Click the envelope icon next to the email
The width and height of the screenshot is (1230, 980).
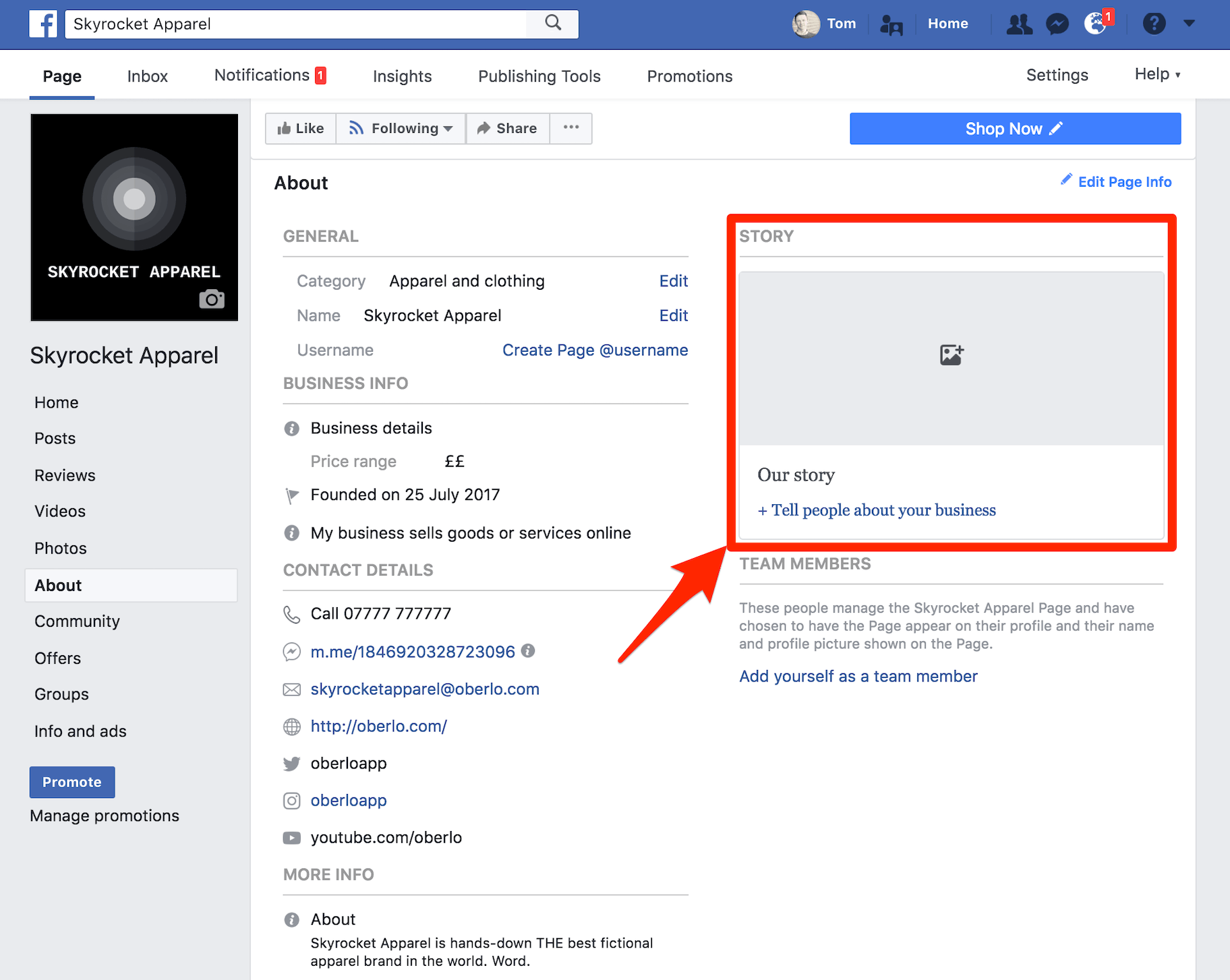pos(291,689)
